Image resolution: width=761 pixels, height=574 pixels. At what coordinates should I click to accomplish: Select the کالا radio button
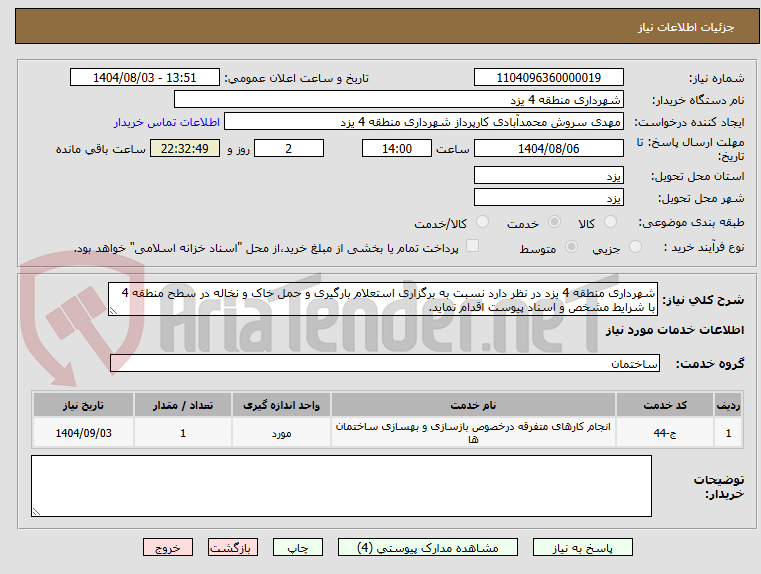[610, 222]
